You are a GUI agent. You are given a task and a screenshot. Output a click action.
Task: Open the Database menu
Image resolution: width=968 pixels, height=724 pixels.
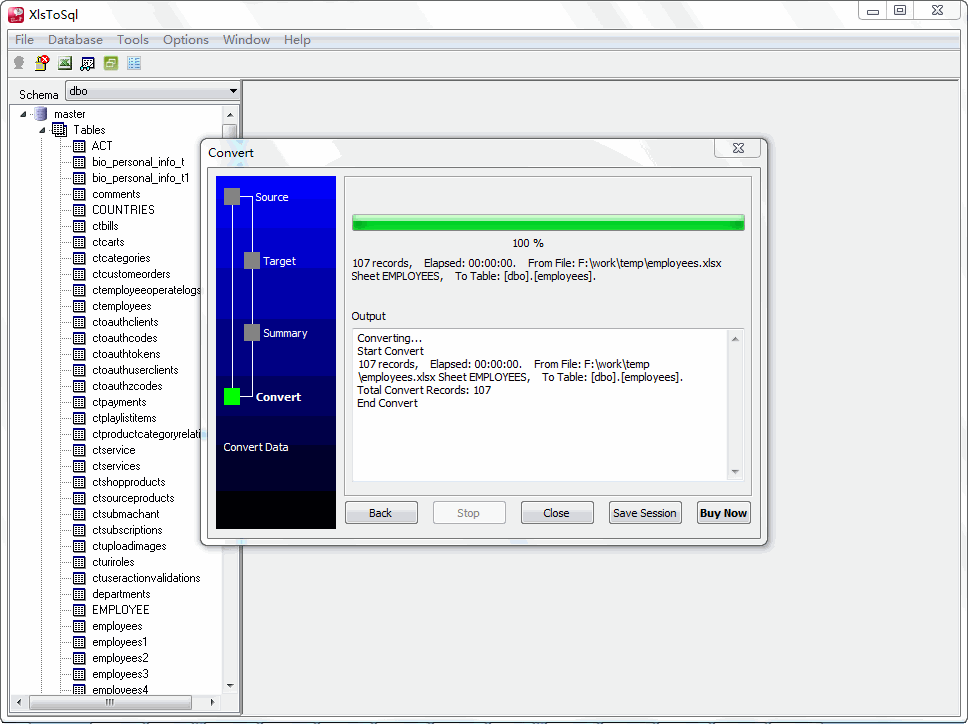pyautogui.click(x=75, y=40)
